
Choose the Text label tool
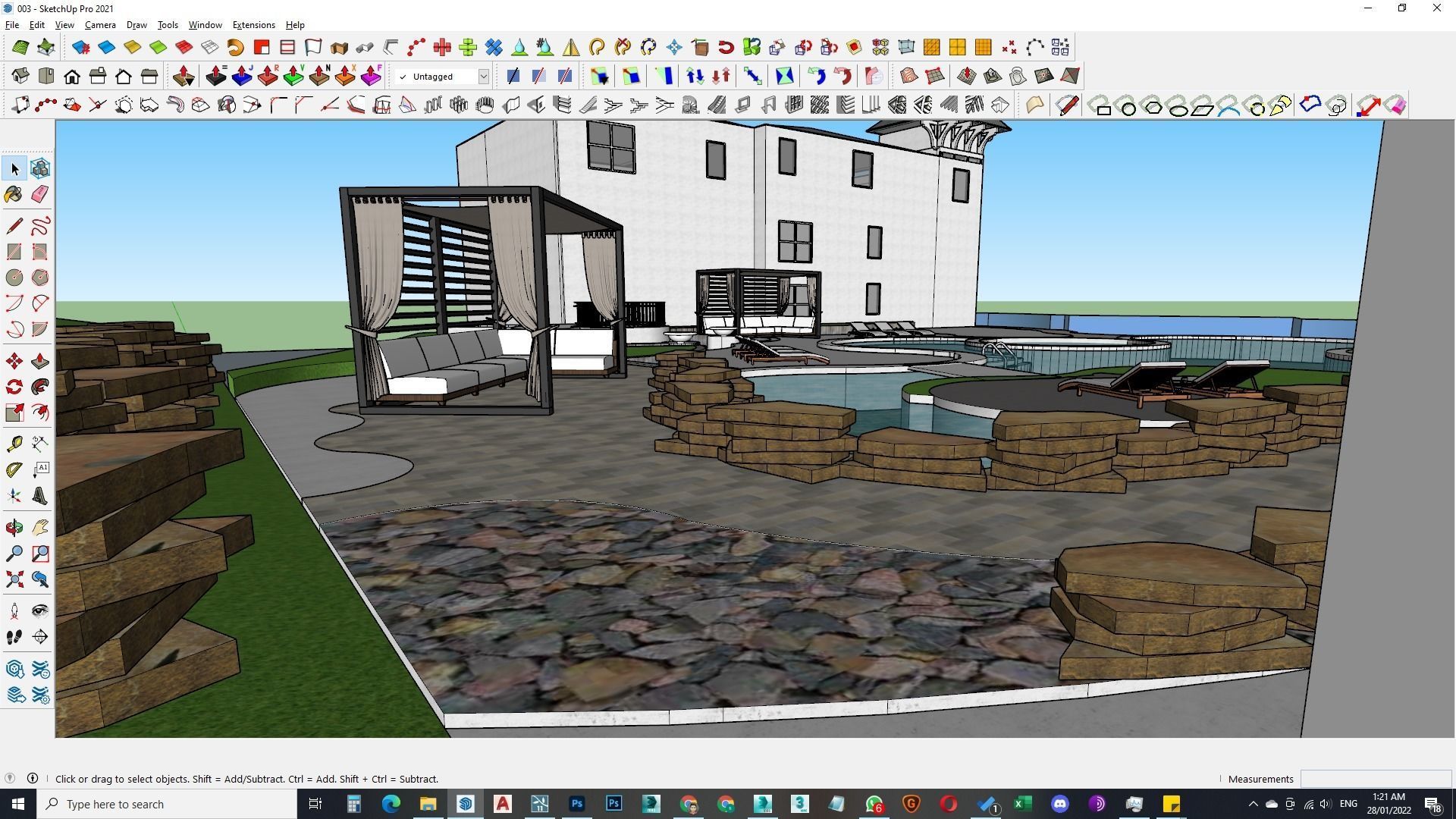pos(40,470)
